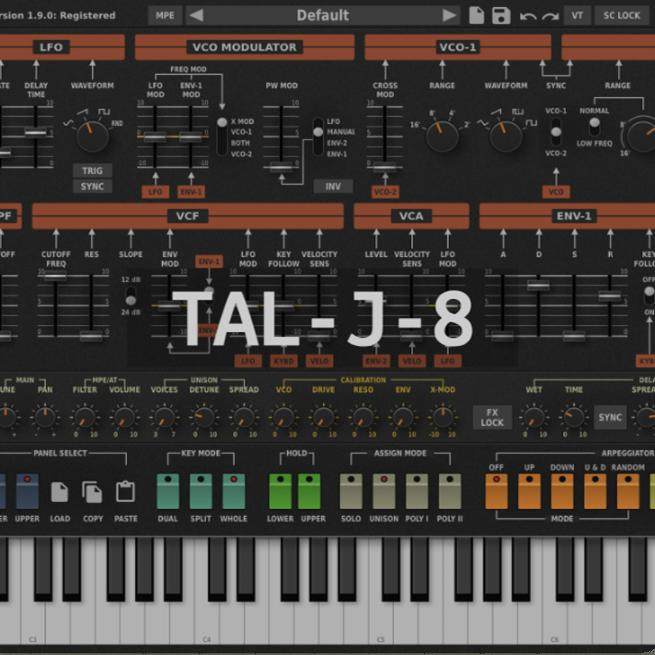The width and height of the screenshot is (655, 655).
Task: Select SOLO assign mode
Action: click(x=351, y=491)
